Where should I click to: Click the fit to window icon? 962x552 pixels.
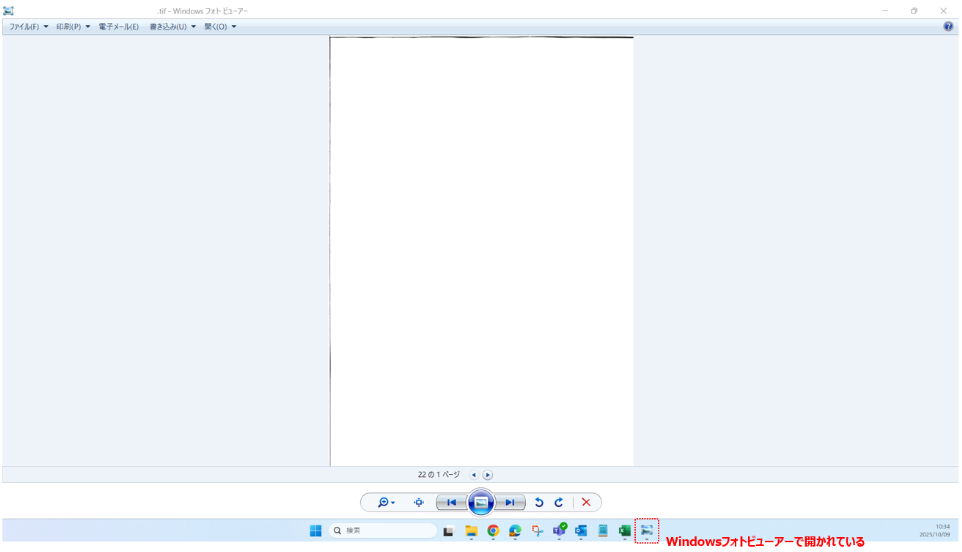(419, 503)
